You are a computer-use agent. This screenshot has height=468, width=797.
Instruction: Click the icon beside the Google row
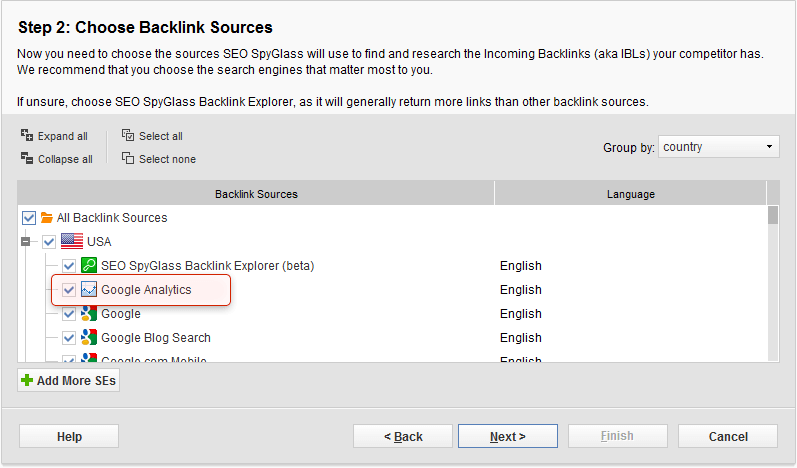[89, 314]
